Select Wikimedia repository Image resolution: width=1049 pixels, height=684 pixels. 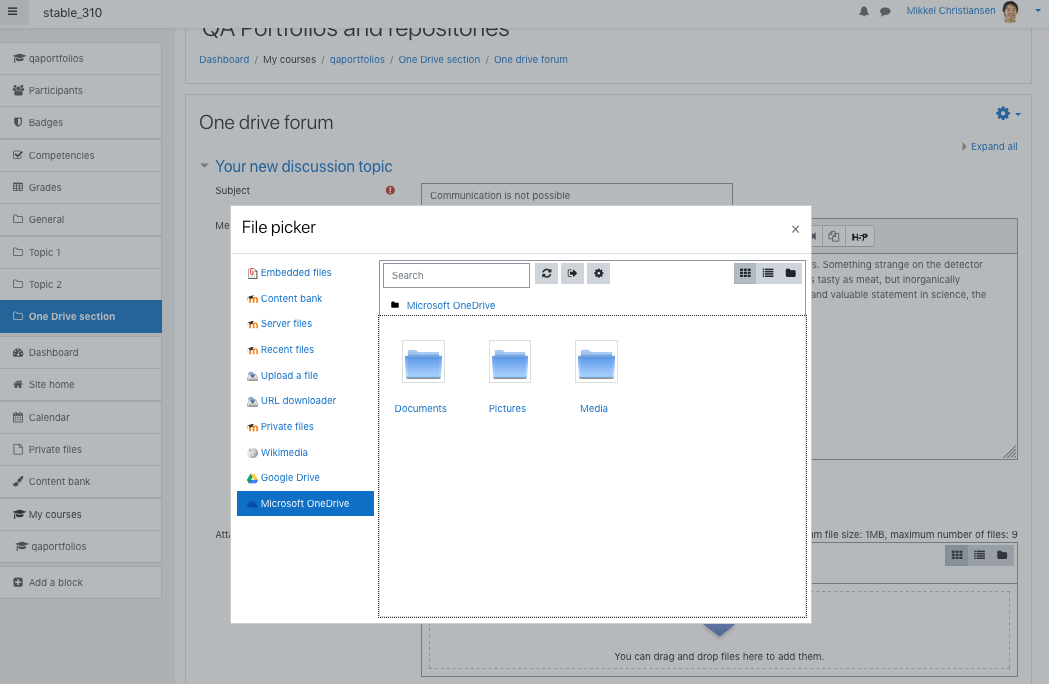pyautogui.click(x=284, y=452)
